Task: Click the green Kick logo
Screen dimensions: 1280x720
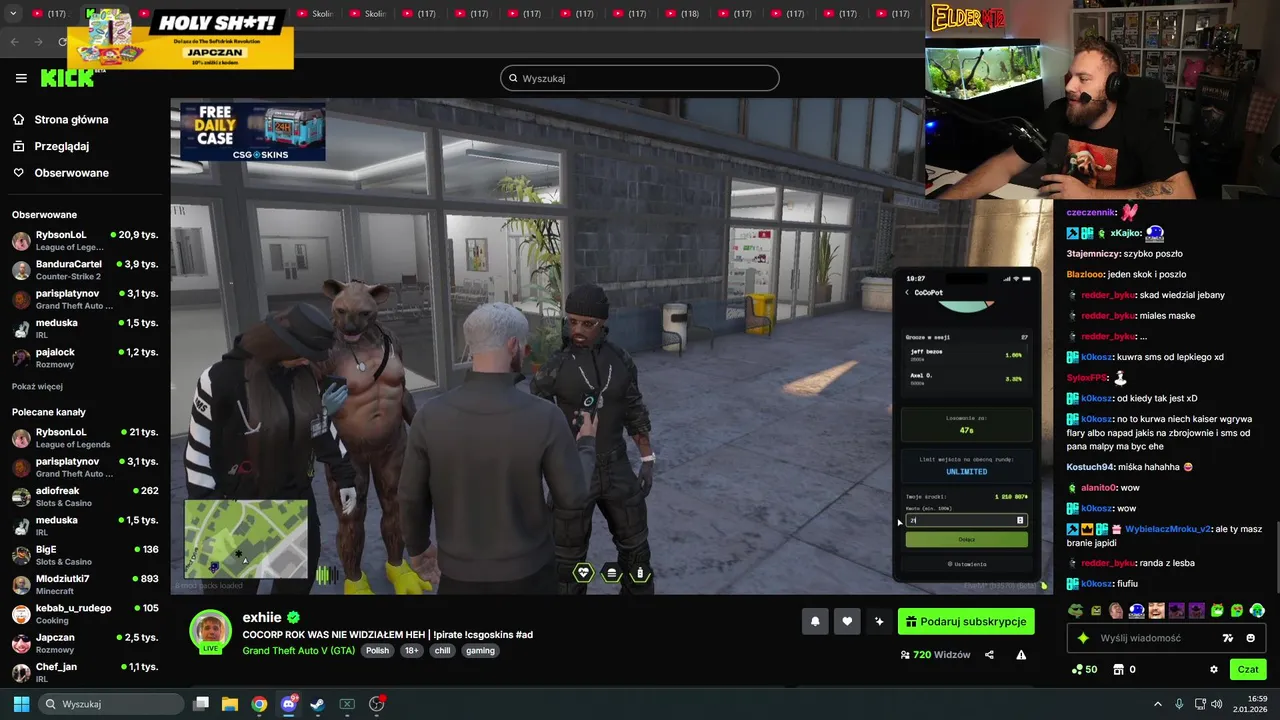Action: [x=66, y=78]
